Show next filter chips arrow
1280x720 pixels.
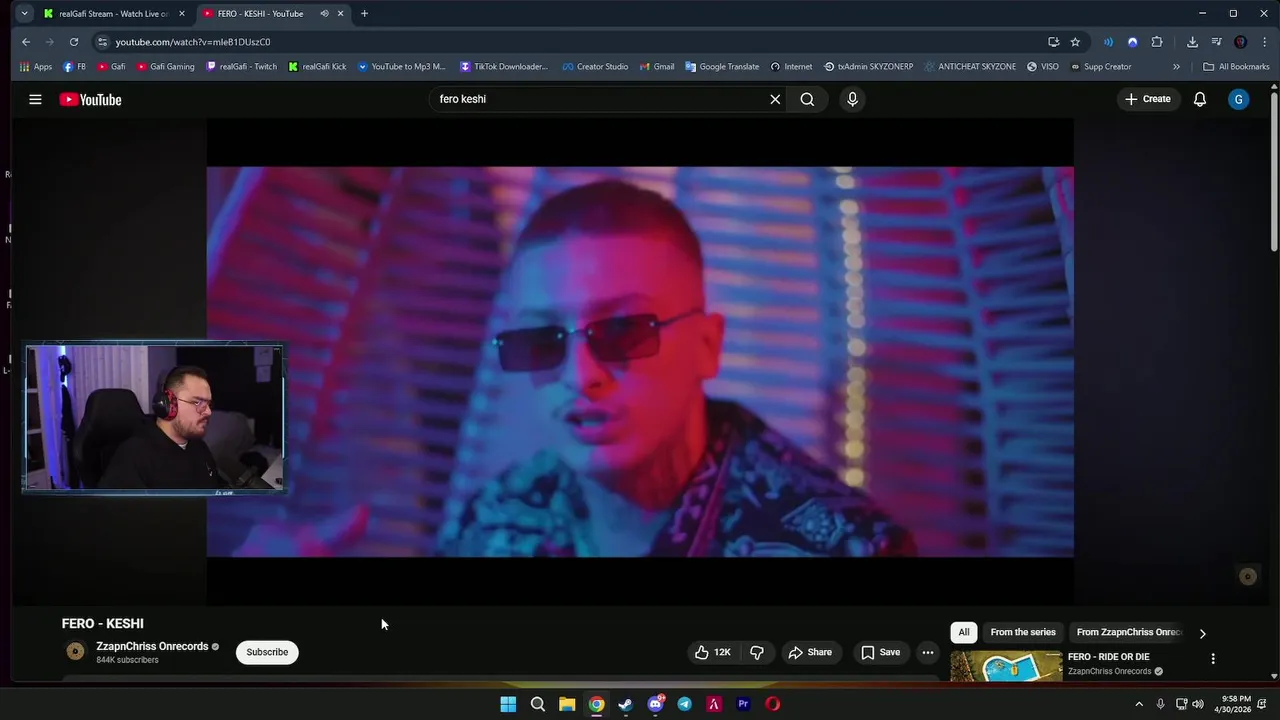pos(1202,633)
